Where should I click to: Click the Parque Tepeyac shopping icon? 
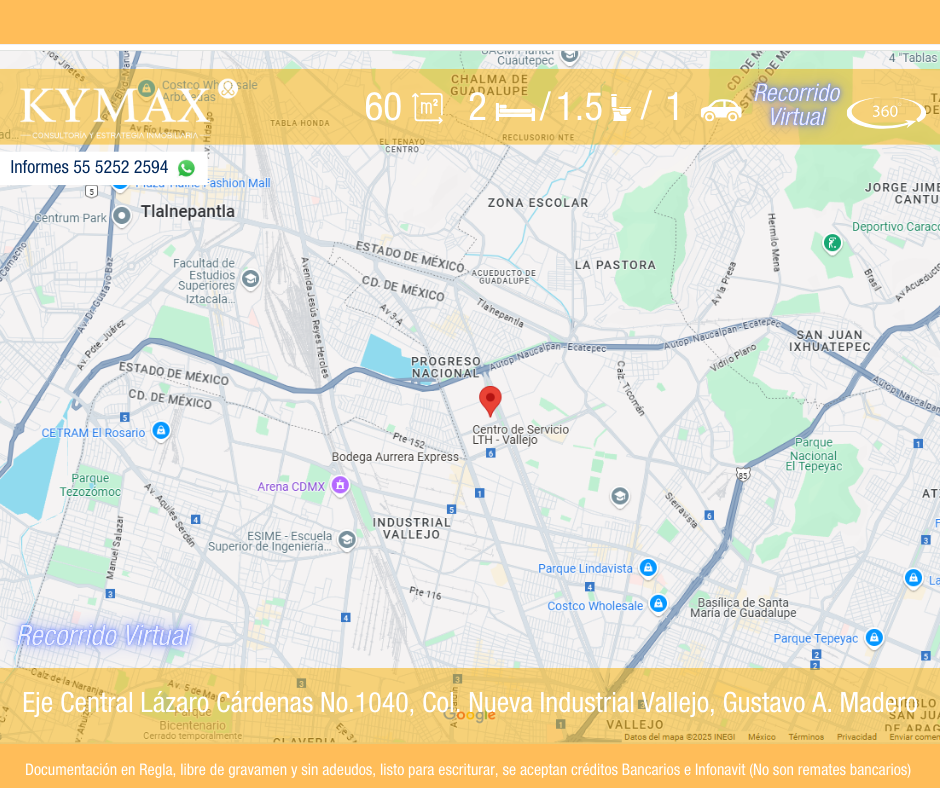coord(874,637)
